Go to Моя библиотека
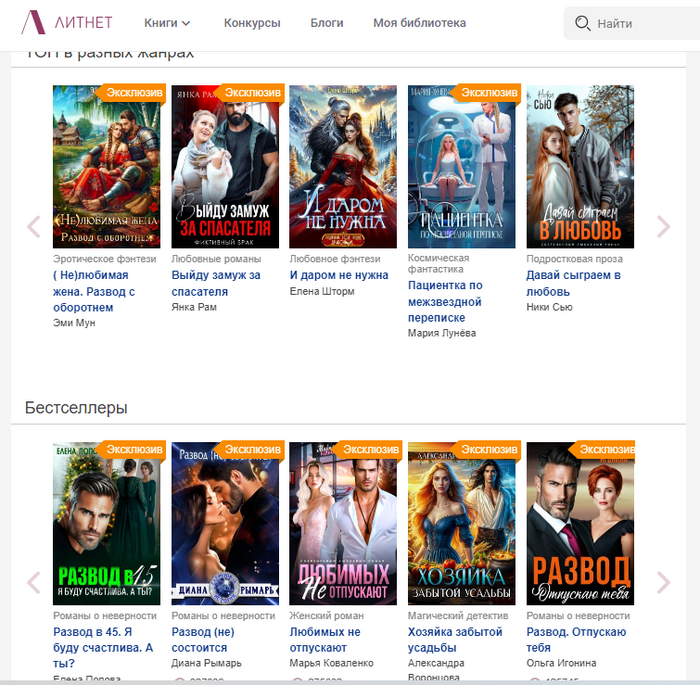Screen dimensions: 700x685 click(x=420, y=23)
